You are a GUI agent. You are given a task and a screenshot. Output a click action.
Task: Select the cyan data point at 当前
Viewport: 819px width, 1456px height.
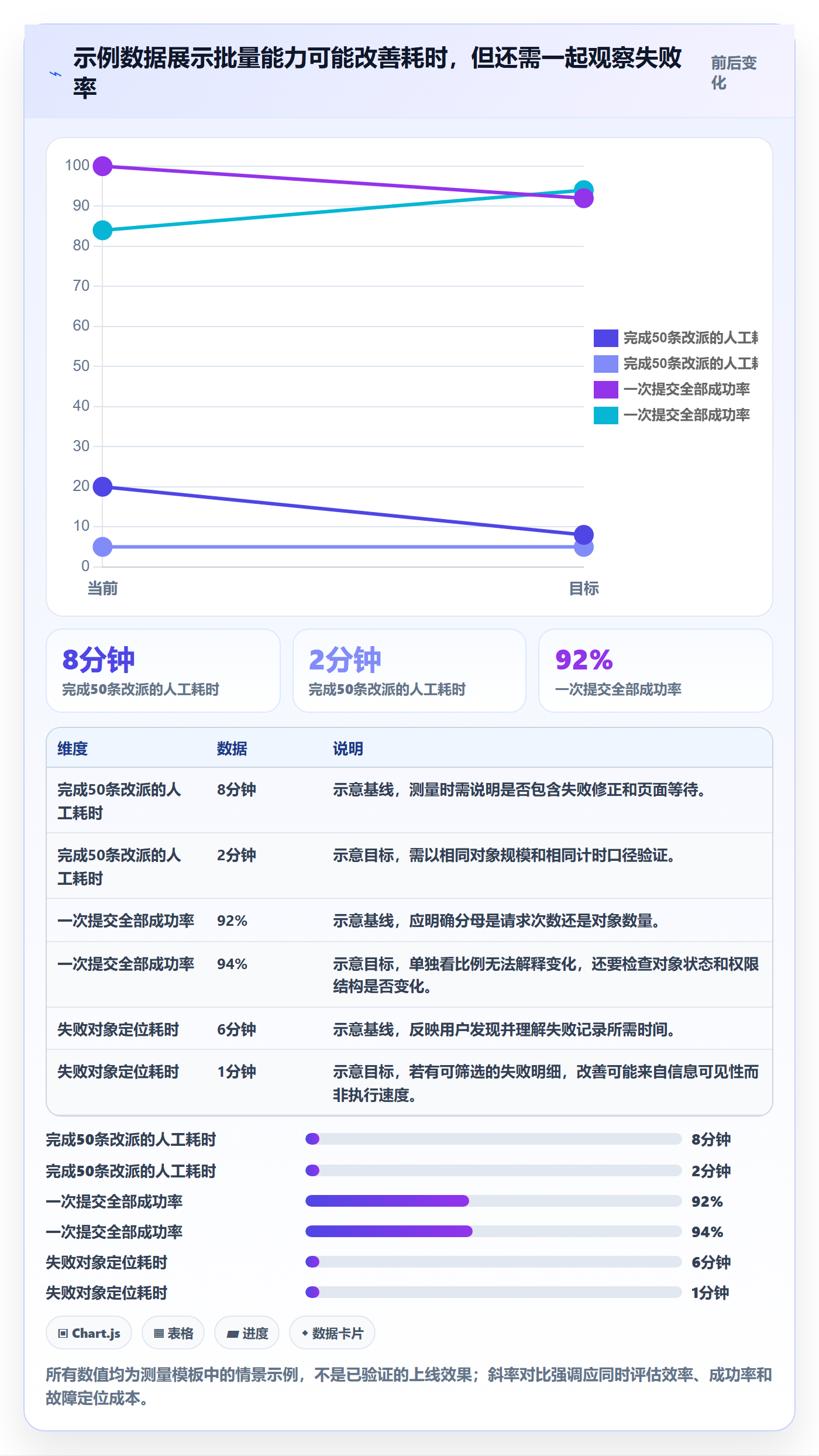pyautogui.click(x=102, y=231)
